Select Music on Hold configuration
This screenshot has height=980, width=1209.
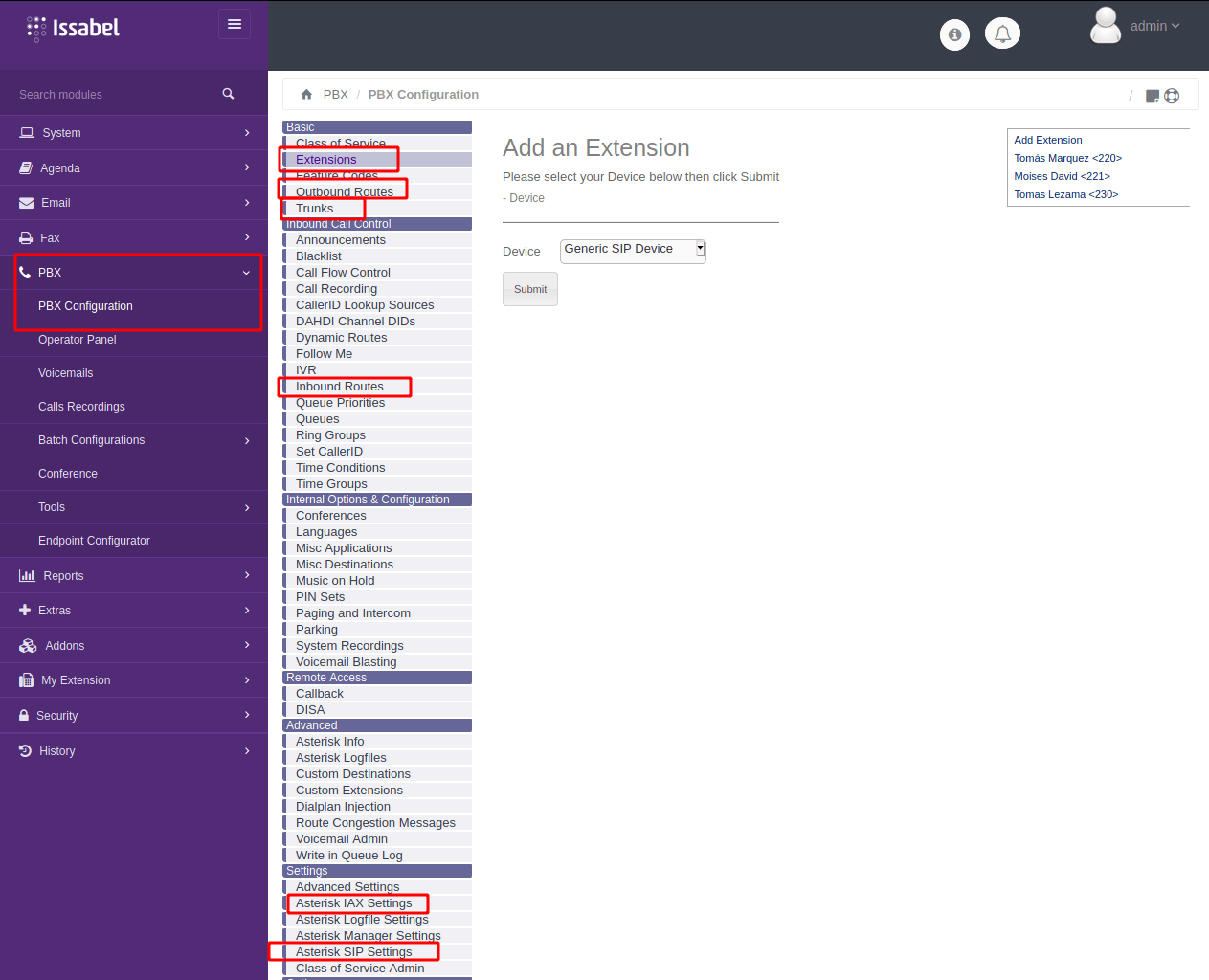pyautogui.click(x=335, y=580)
